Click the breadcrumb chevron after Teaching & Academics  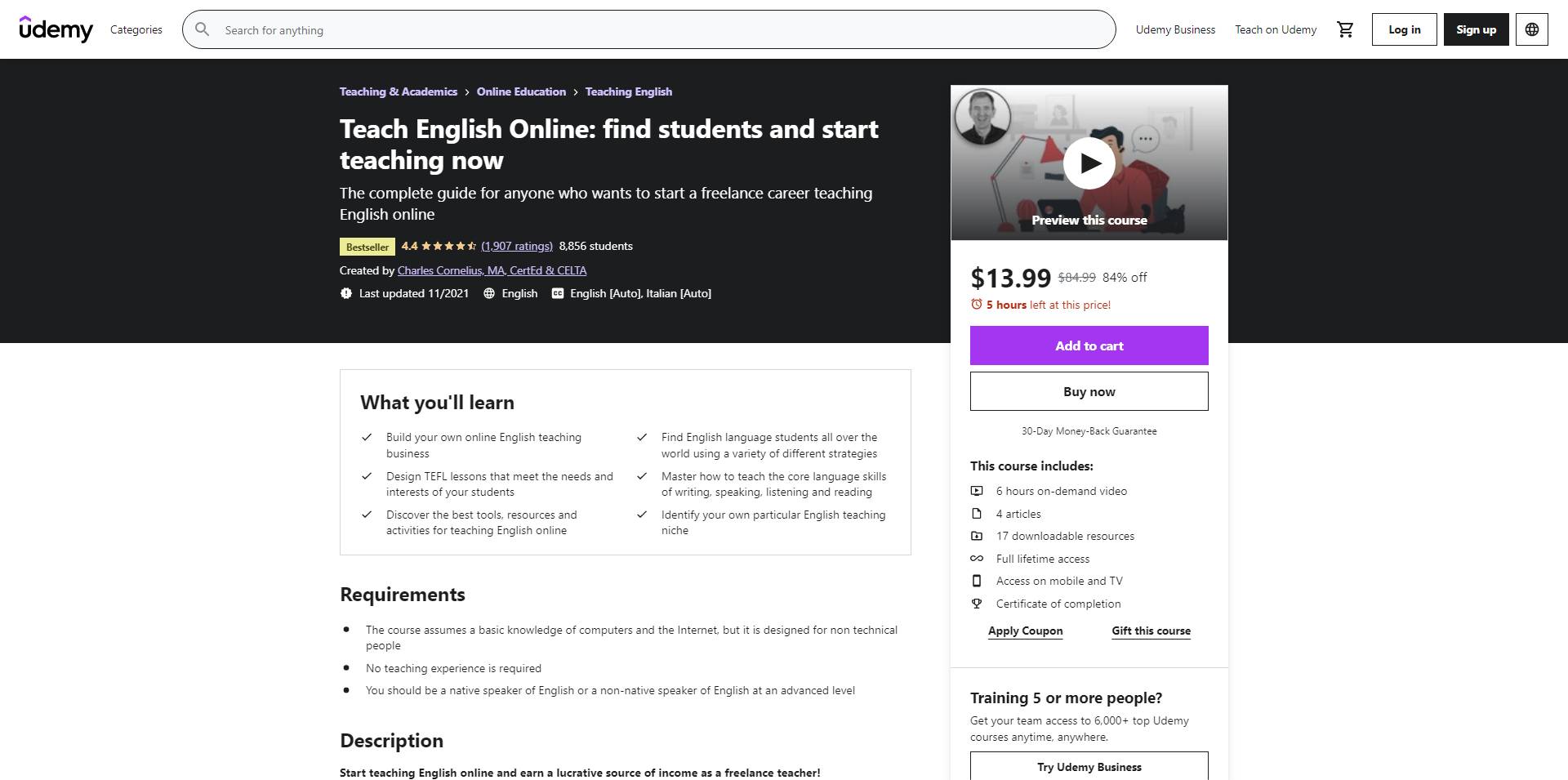467,92
